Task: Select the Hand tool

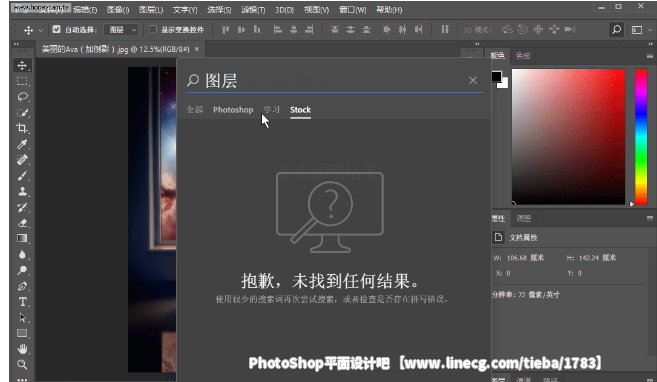Action: click(x=22, y=348)
